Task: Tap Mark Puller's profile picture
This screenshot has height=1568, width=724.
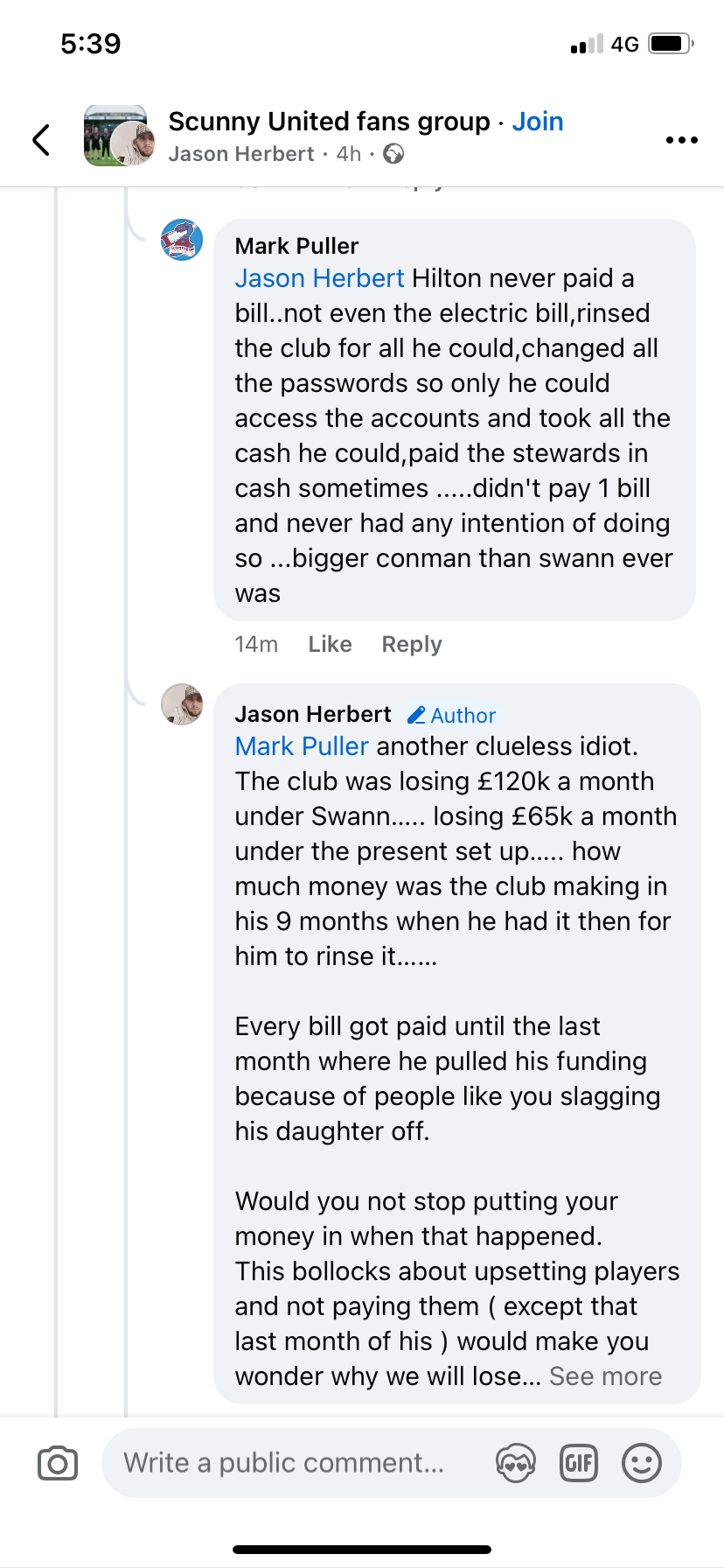Action: (x=182, y=240)
